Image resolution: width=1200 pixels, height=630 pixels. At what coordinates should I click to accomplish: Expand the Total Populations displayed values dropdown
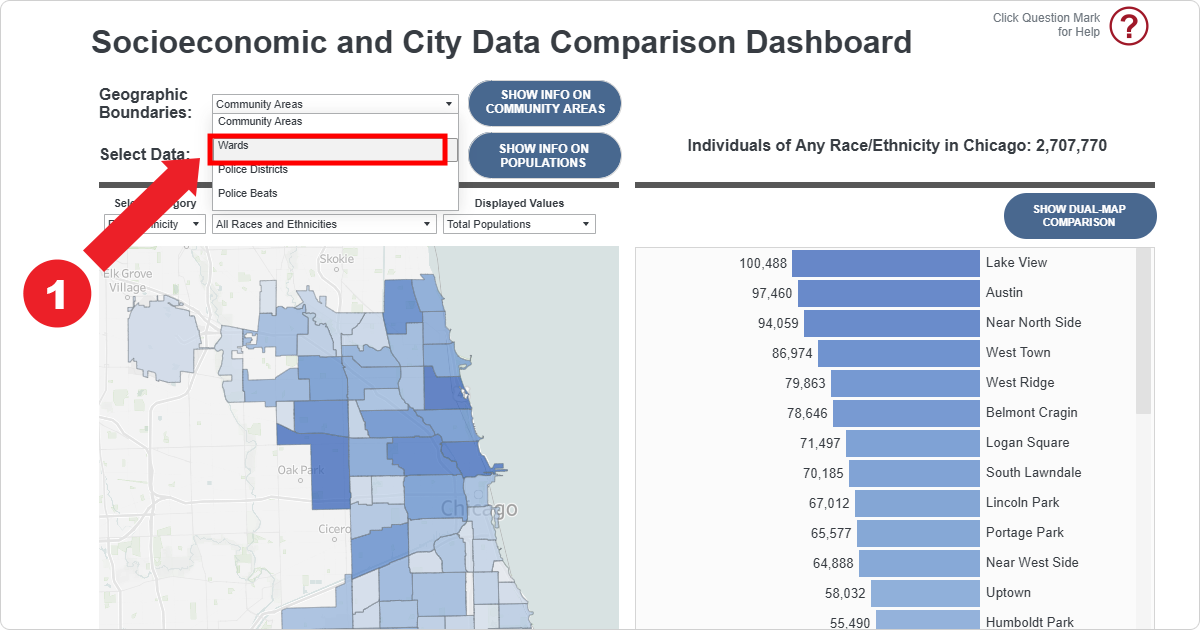518,224
